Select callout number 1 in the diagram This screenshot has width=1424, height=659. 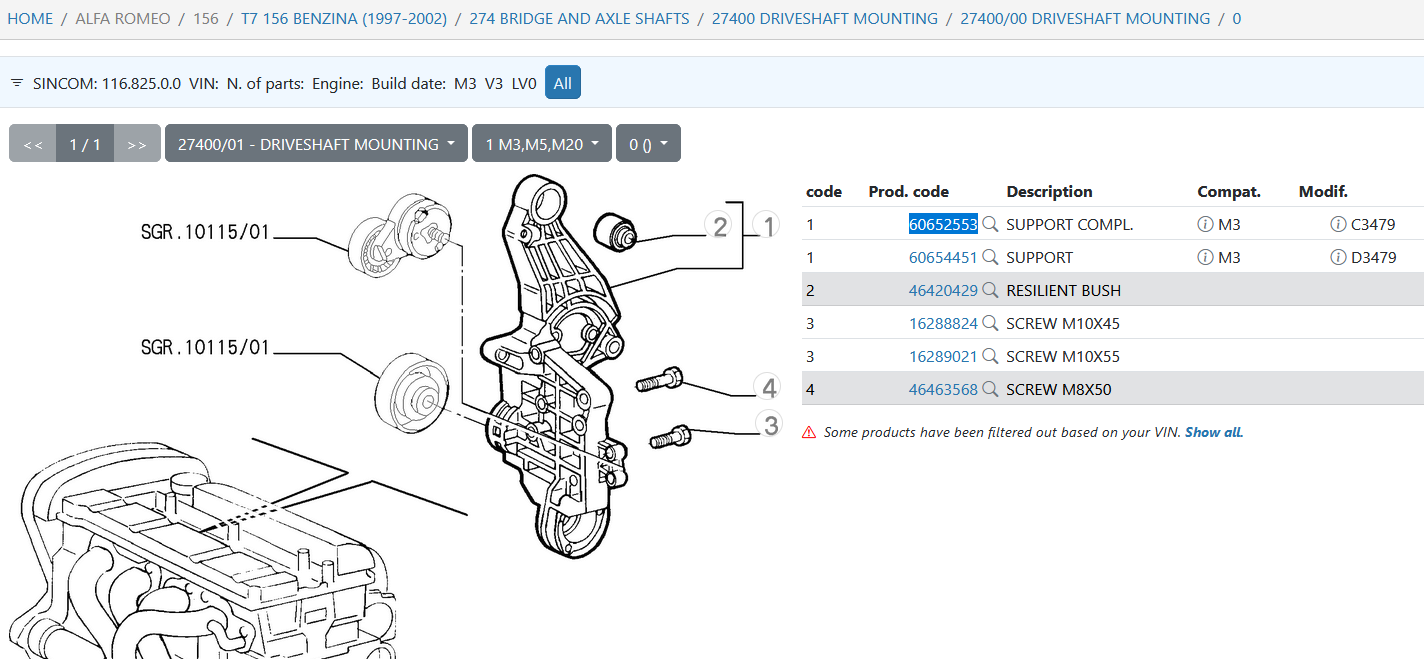(x=766, y=226)
